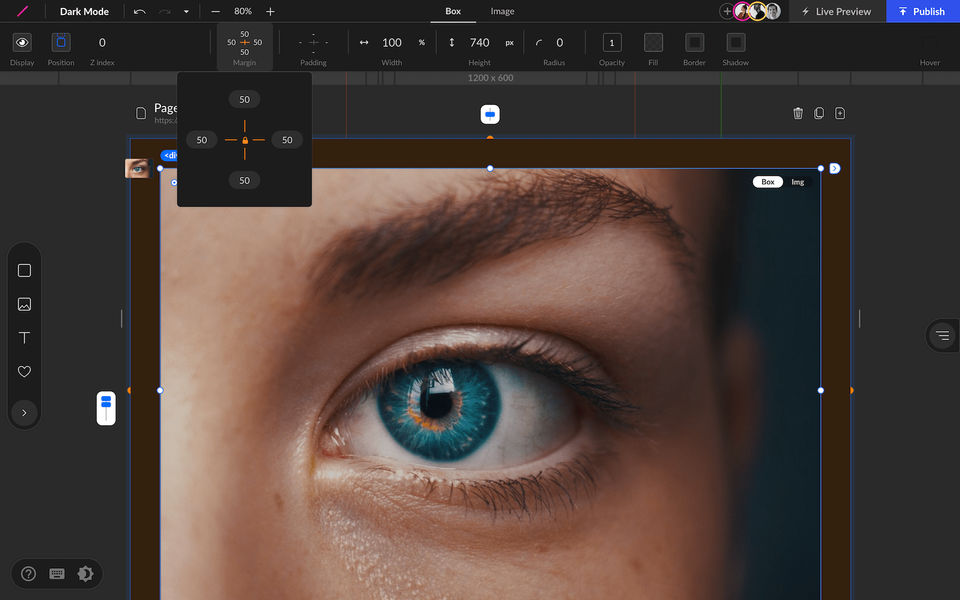The height and width of the screenshot is (600, 960).
Task: Switch to the Image tab
Action: tap(502, 12)
